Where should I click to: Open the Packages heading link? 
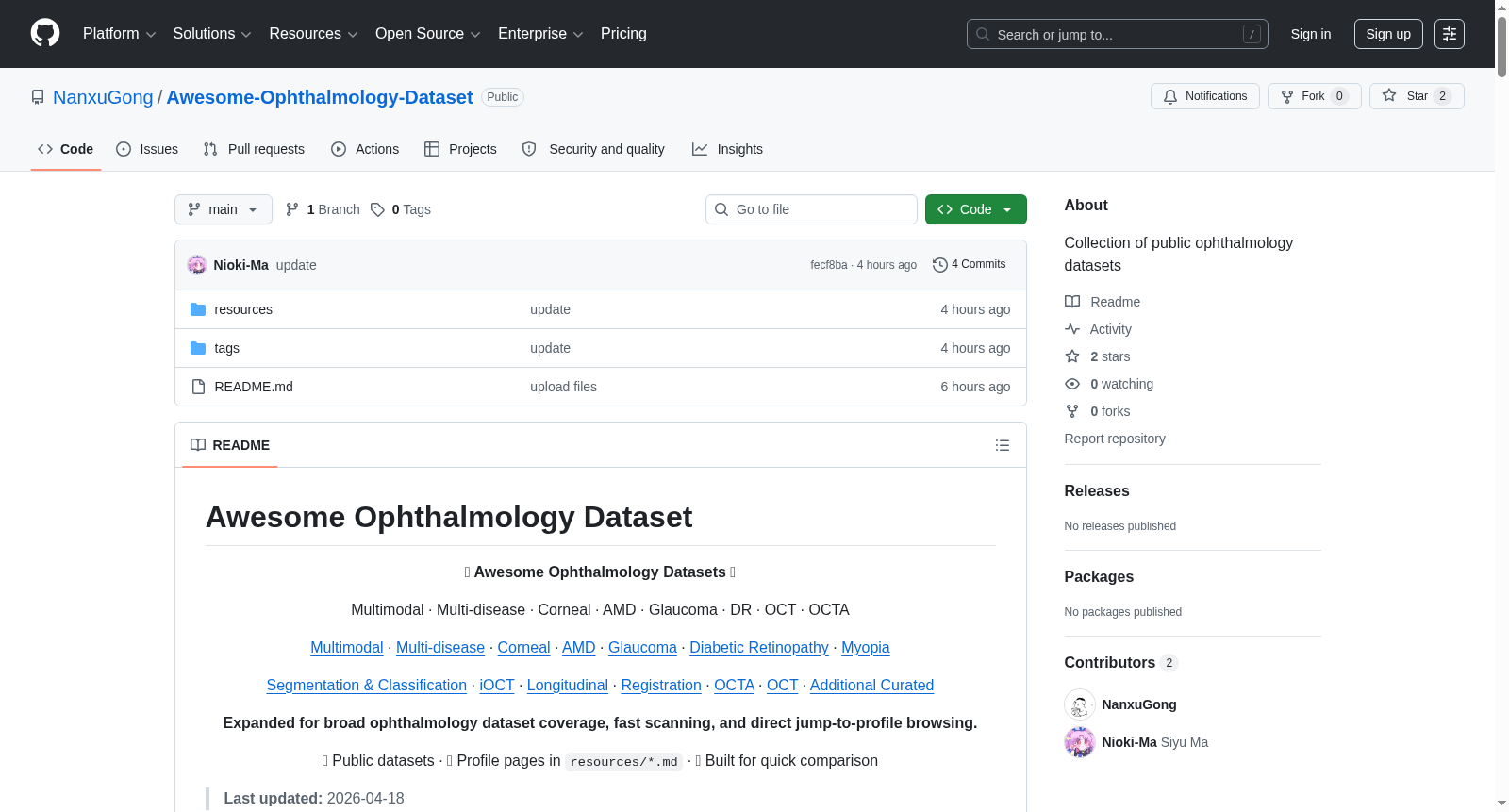coord(1099,577)
